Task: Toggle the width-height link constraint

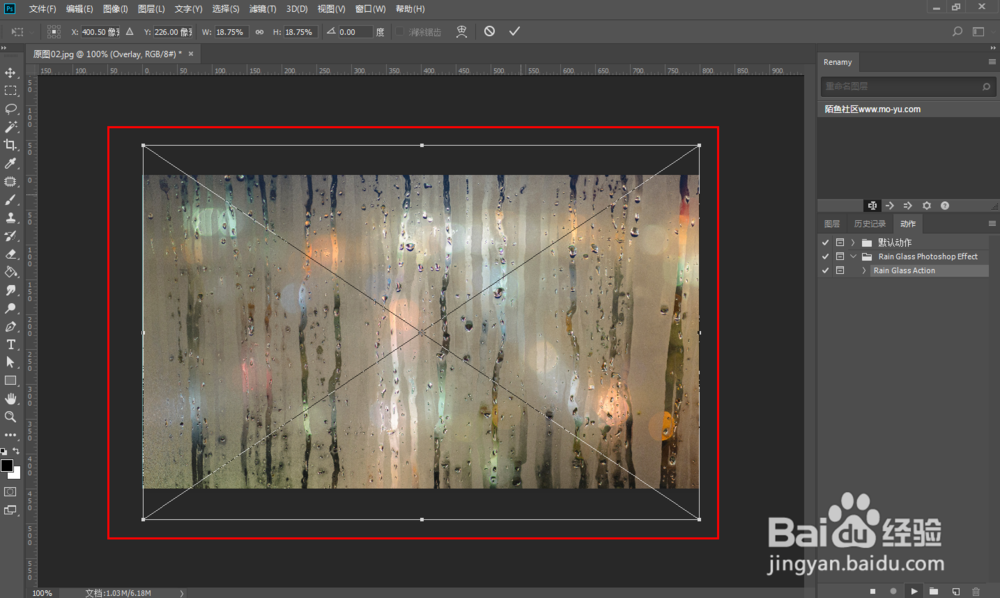Action: 260,31
